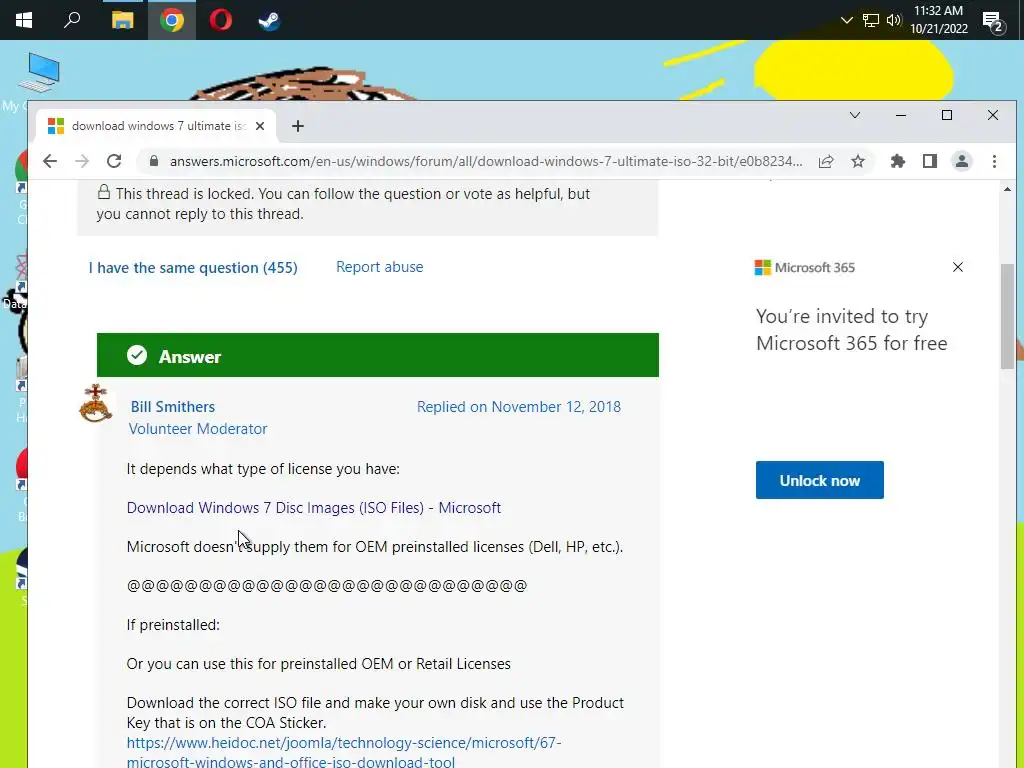The image size is (1024, 768).
Task: Open Download Windows 7 Disc Images link
Action: [313, 508]
